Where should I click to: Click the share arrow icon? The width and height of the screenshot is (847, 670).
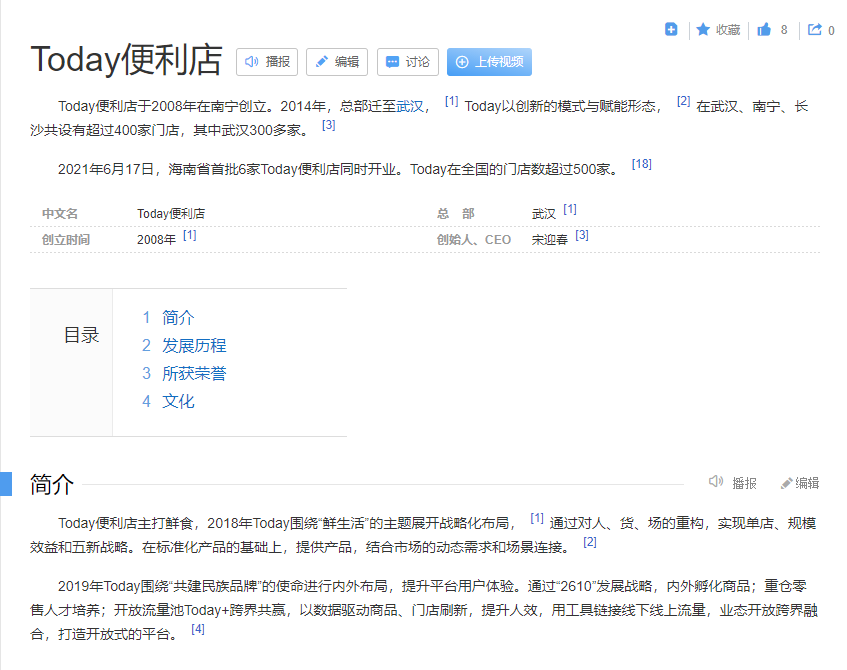coord(815,29)
